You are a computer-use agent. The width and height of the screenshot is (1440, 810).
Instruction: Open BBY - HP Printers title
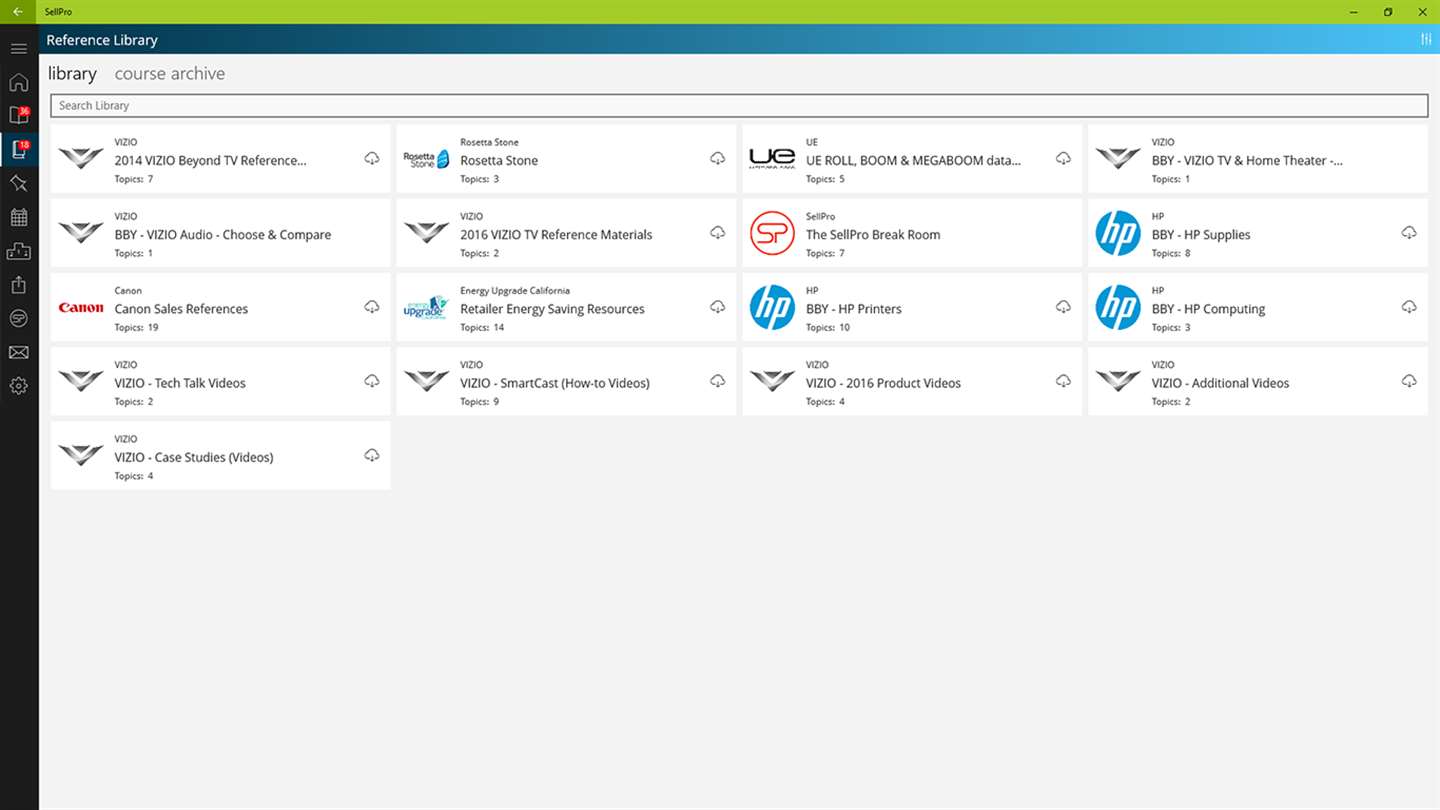(x=854, y=309)
